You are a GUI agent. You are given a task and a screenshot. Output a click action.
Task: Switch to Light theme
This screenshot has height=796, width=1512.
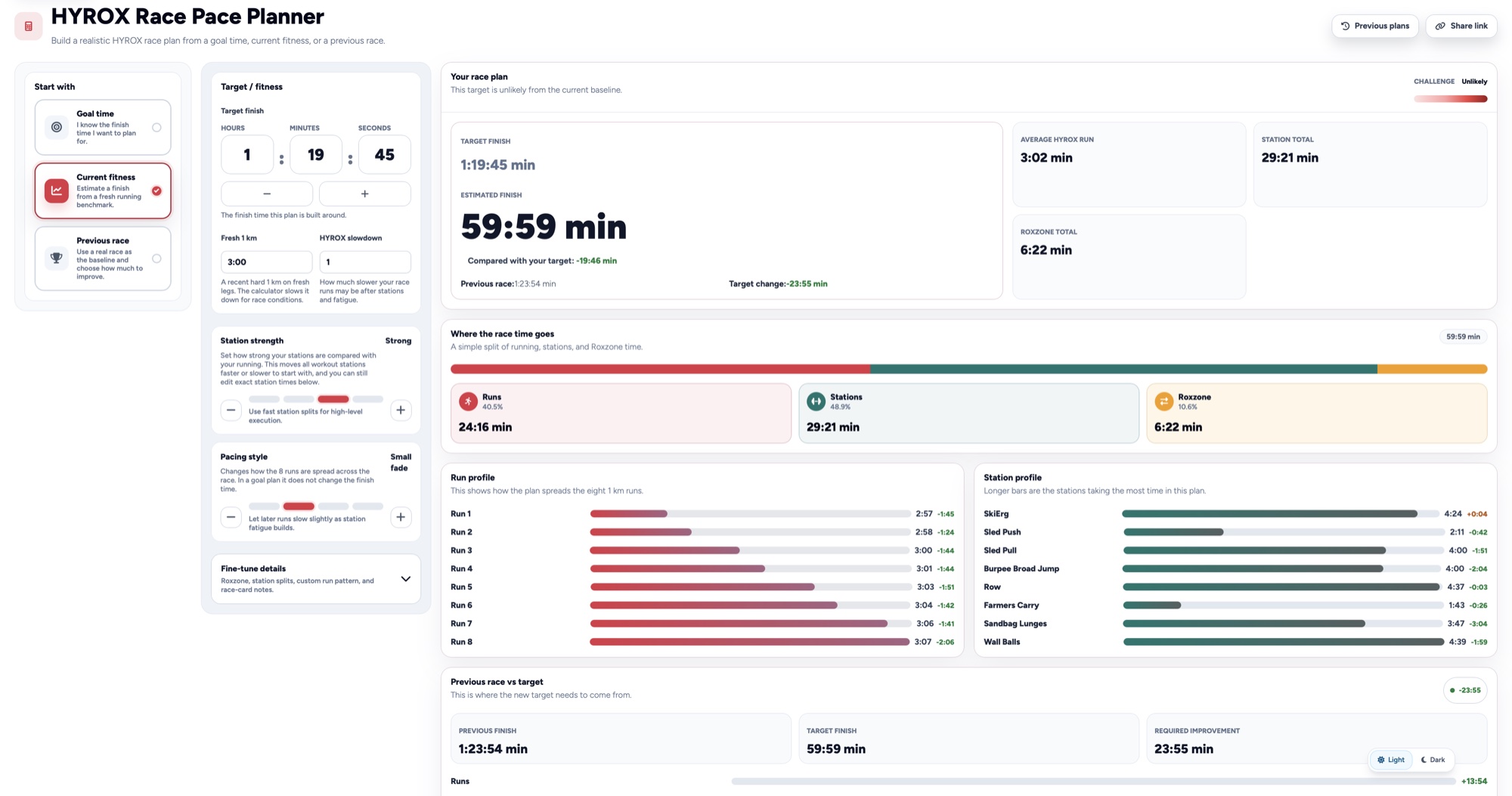point(1391,760)
